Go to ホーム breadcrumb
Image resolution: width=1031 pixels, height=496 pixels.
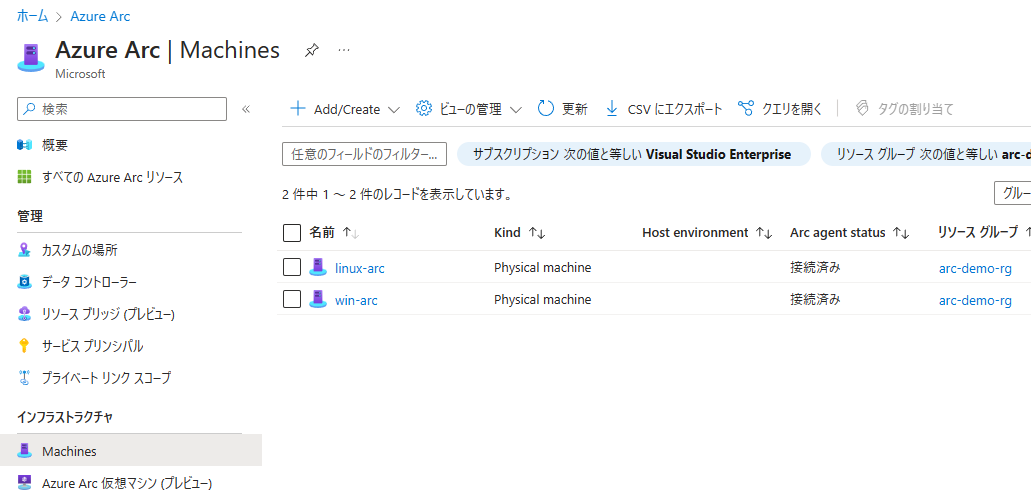tap(32, 16)
